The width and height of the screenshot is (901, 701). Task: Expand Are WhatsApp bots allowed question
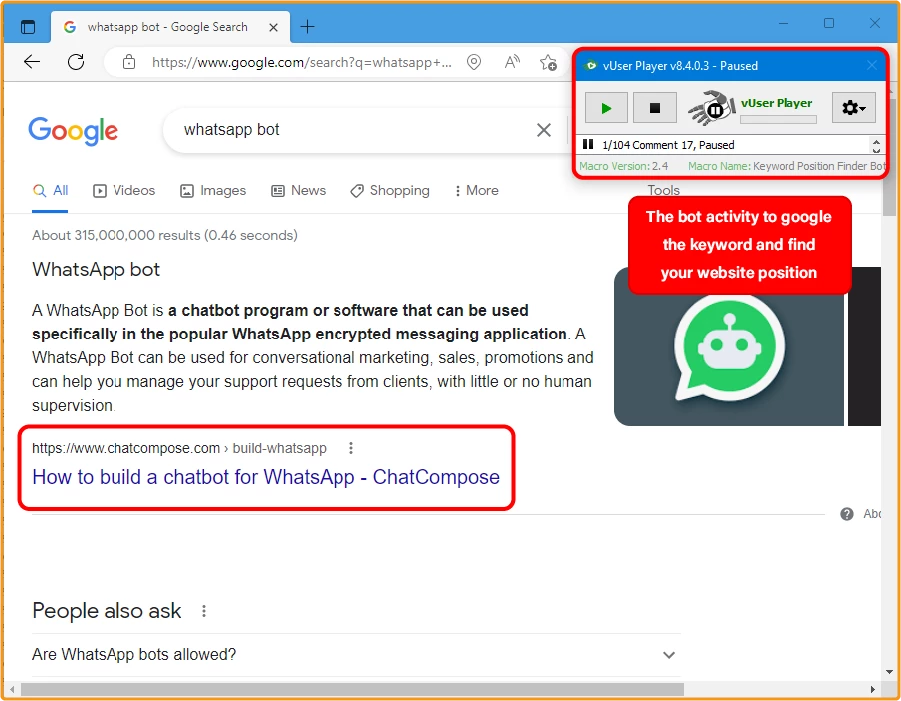coord(356,654)
